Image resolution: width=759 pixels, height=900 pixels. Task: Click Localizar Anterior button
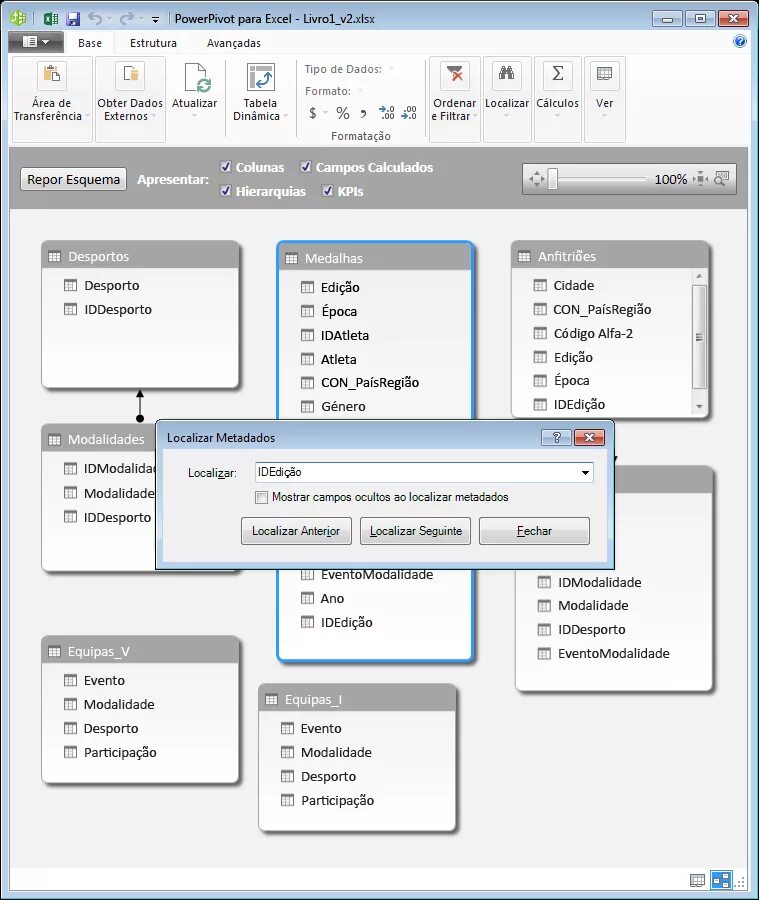(x=296, y=531)
